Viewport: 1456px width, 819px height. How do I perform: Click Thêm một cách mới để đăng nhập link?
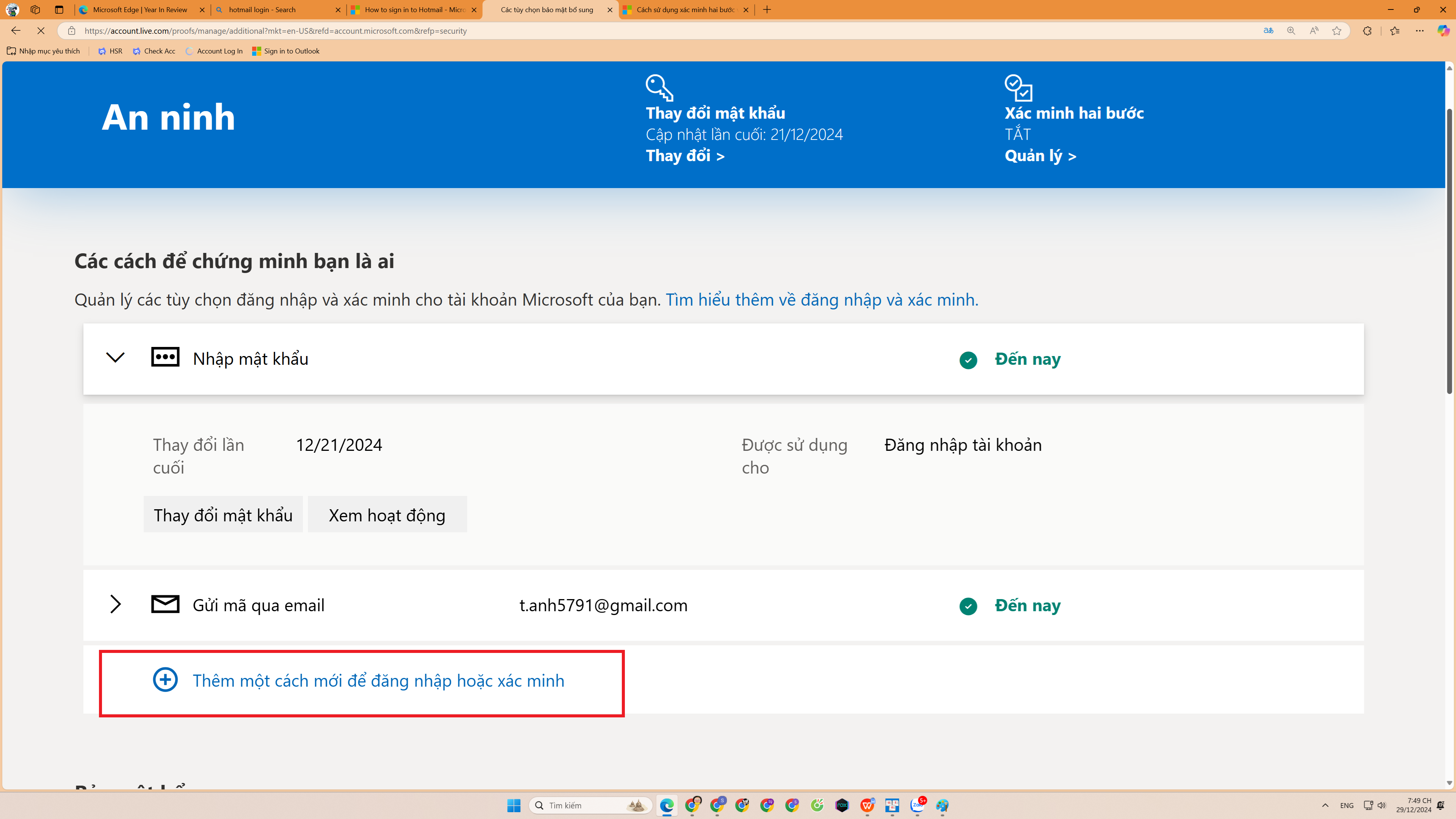pyautogui.click(x=378, y=681)
